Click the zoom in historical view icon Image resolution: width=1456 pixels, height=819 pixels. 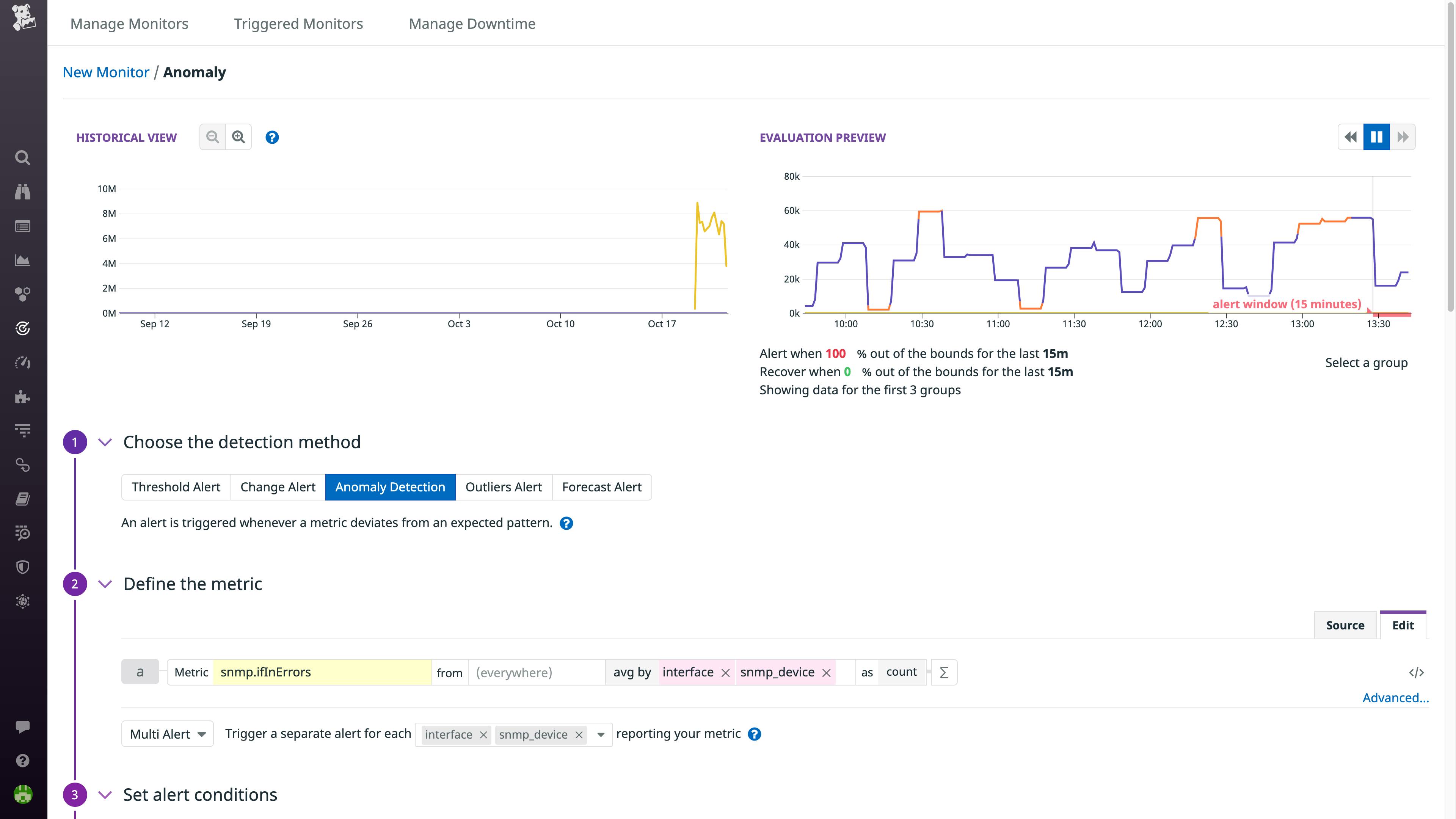[x=238, y=137]
